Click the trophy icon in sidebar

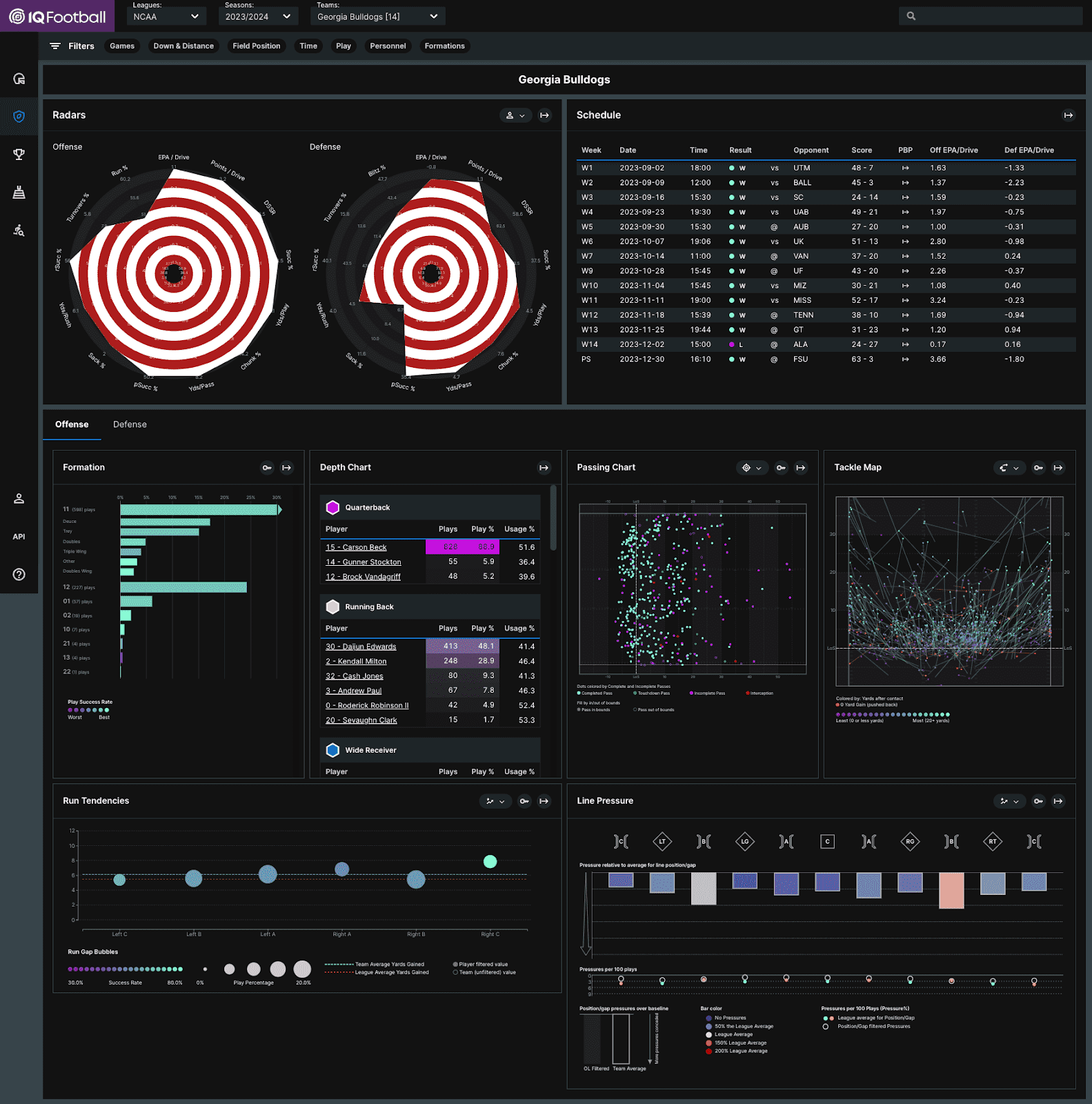tap(19, 154)
